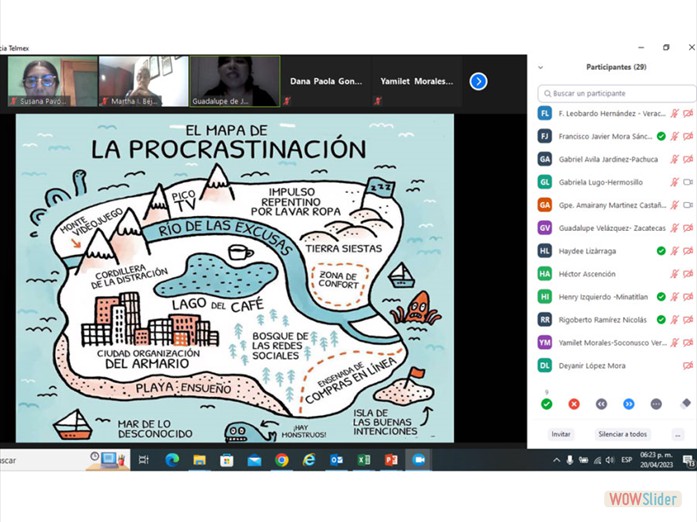
Task: Click the green Yes reaction icon
Action: (547, 404)
